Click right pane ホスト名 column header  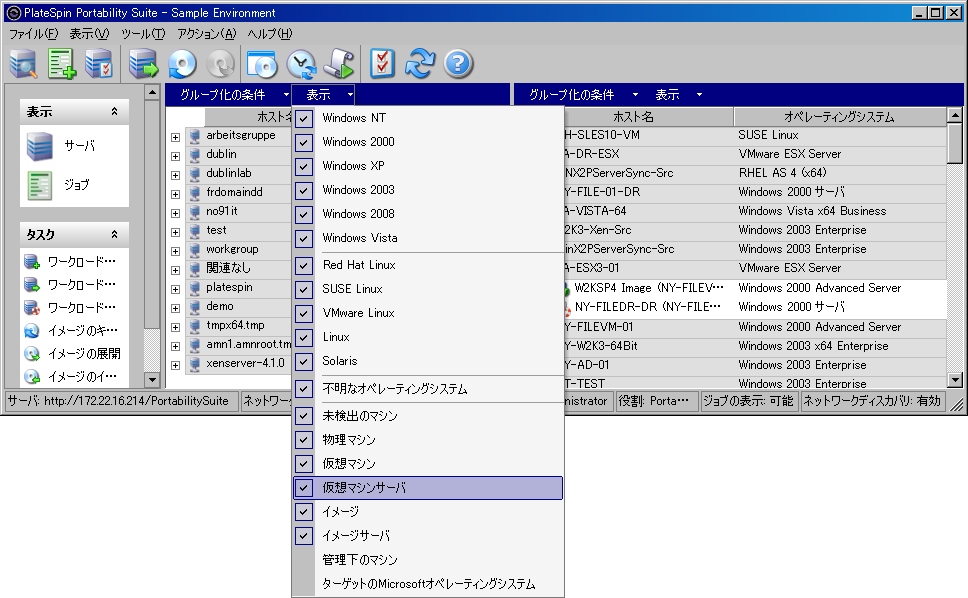(x=633, y=117)
